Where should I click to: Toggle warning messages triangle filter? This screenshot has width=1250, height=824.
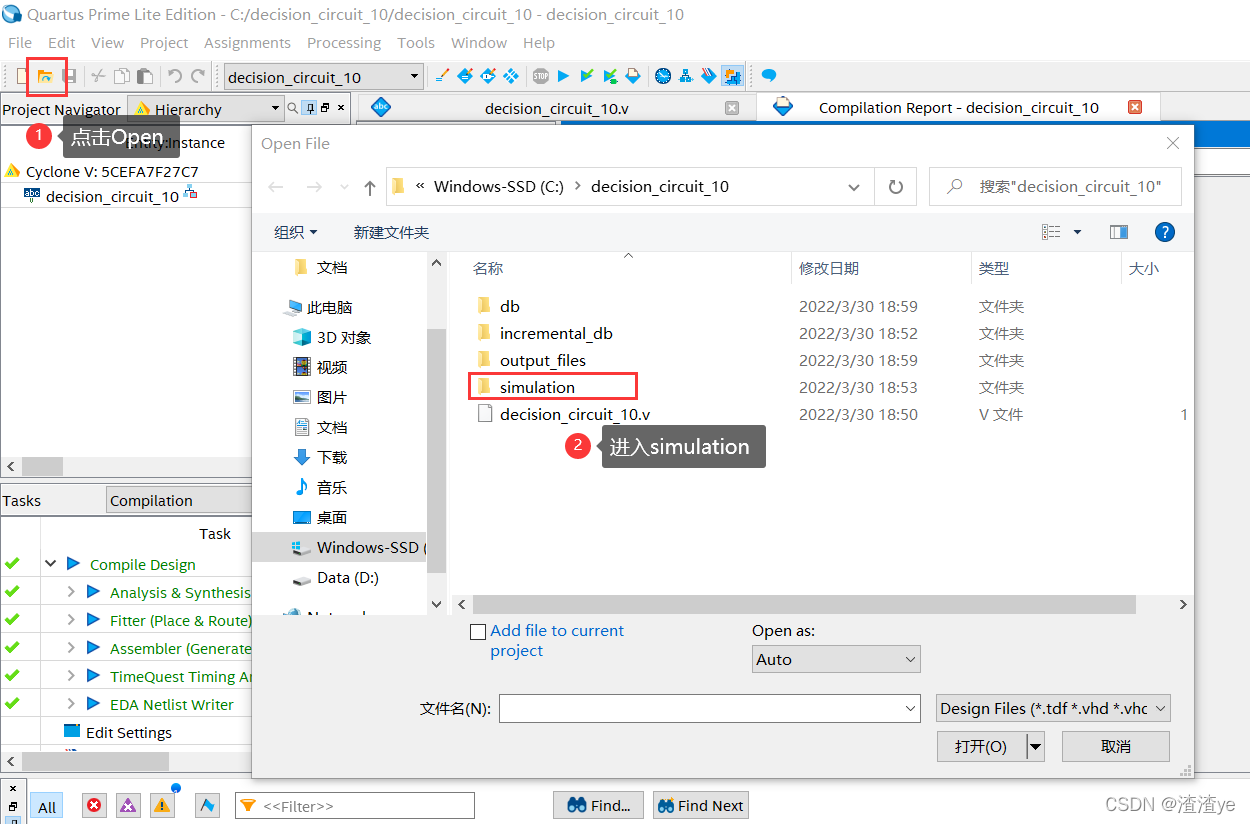click(x=162, y=805)
